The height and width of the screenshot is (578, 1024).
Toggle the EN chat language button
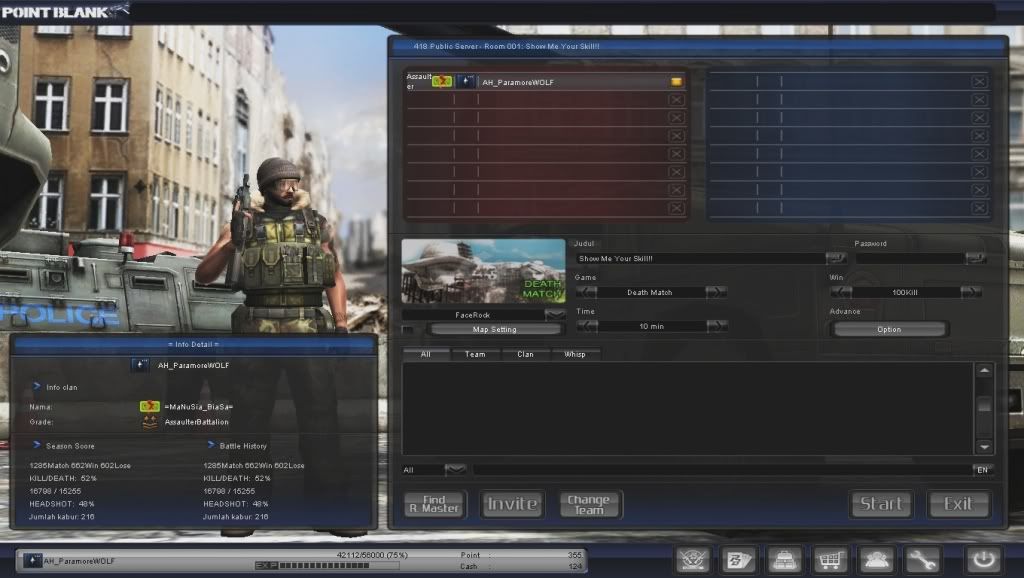(982, 470)
